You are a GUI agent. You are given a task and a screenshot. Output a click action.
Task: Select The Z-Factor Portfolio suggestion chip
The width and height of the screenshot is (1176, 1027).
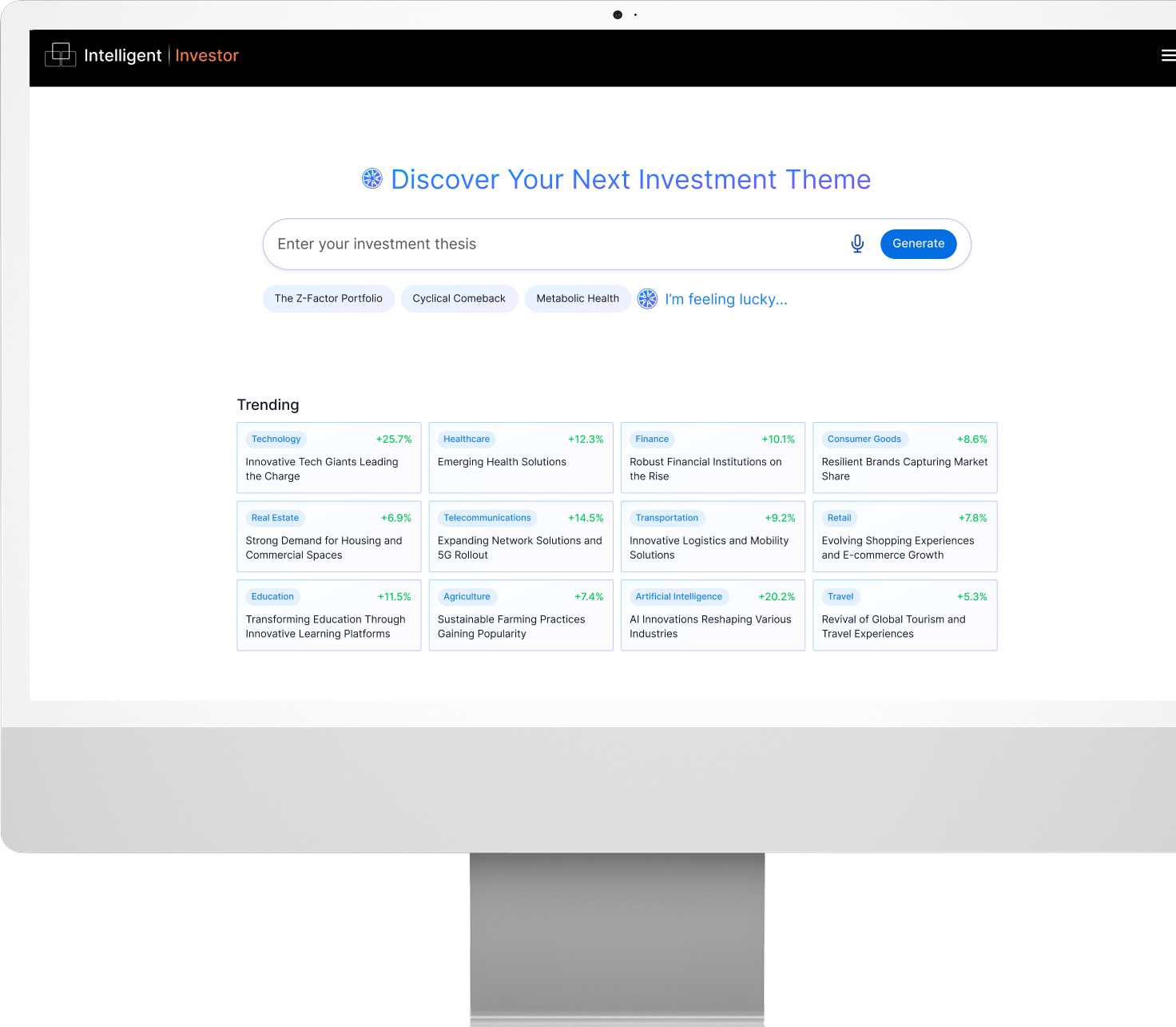click(x=328, y=299)
